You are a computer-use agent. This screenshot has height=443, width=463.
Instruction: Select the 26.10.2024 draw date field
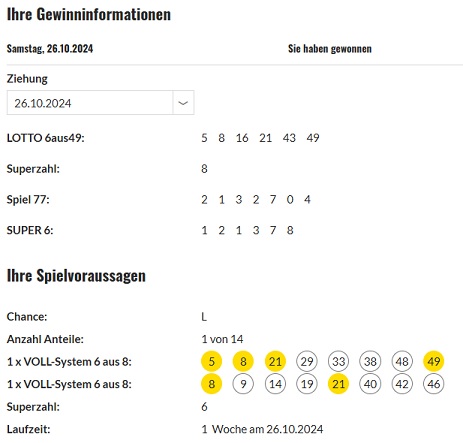click(100, 103)
